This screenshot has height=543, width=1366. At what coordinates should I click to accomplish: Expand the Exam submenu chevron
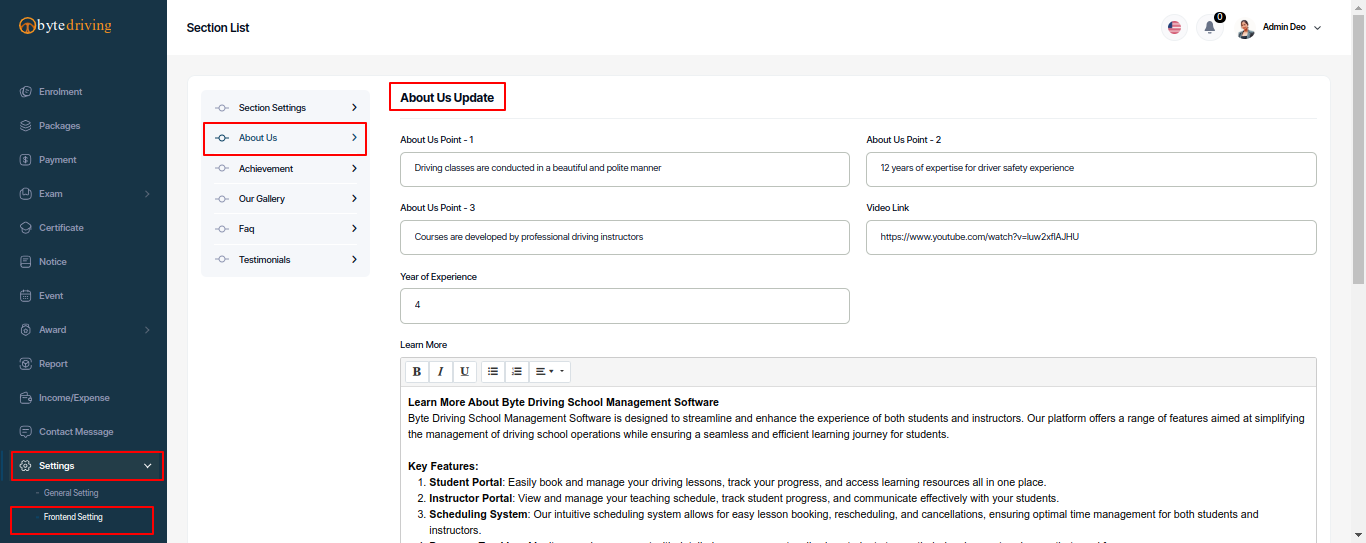(x=147, y=194)
